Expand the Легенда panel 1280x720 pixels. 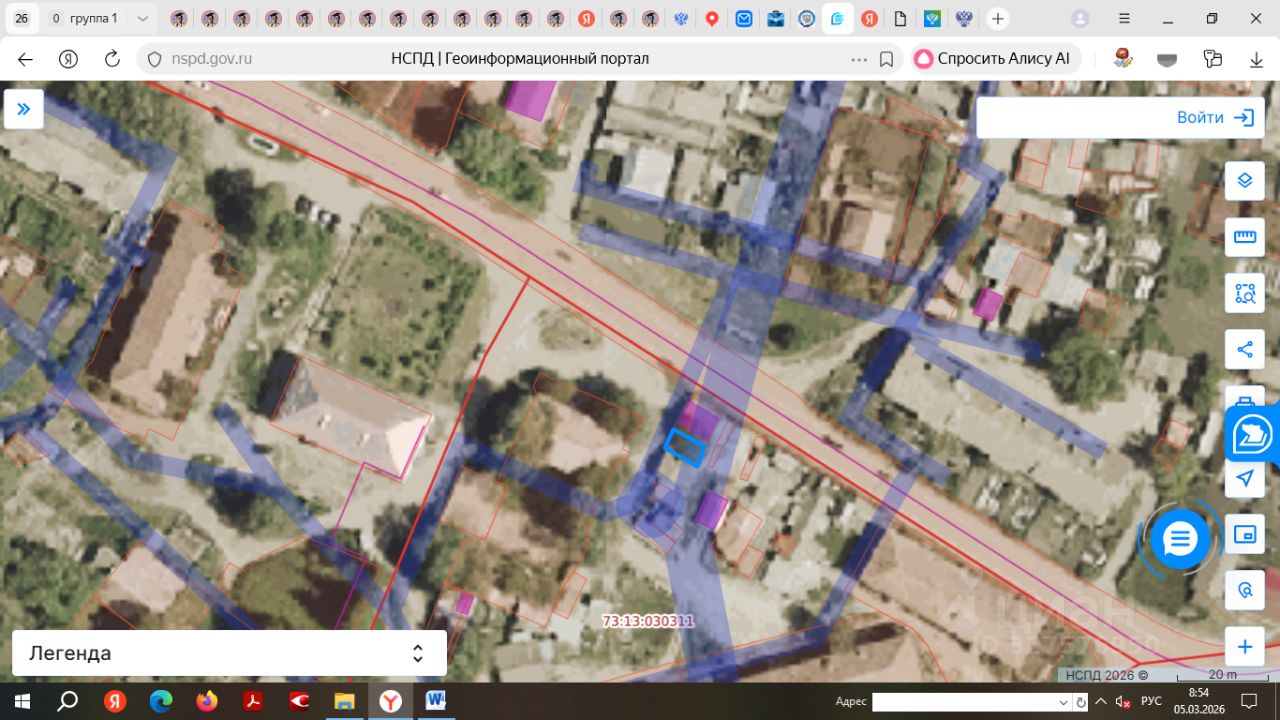418,654
